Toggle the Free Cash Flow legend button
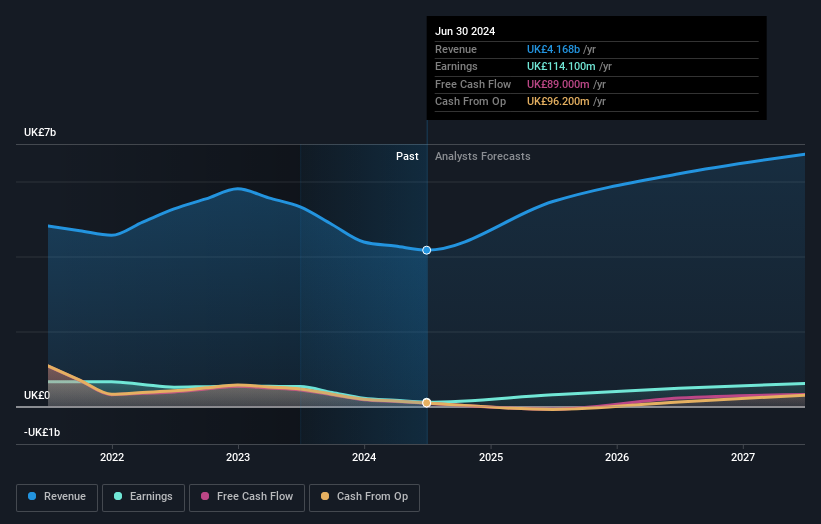The height and width of the screenshot is (524, 821). (x=247, y=497)
